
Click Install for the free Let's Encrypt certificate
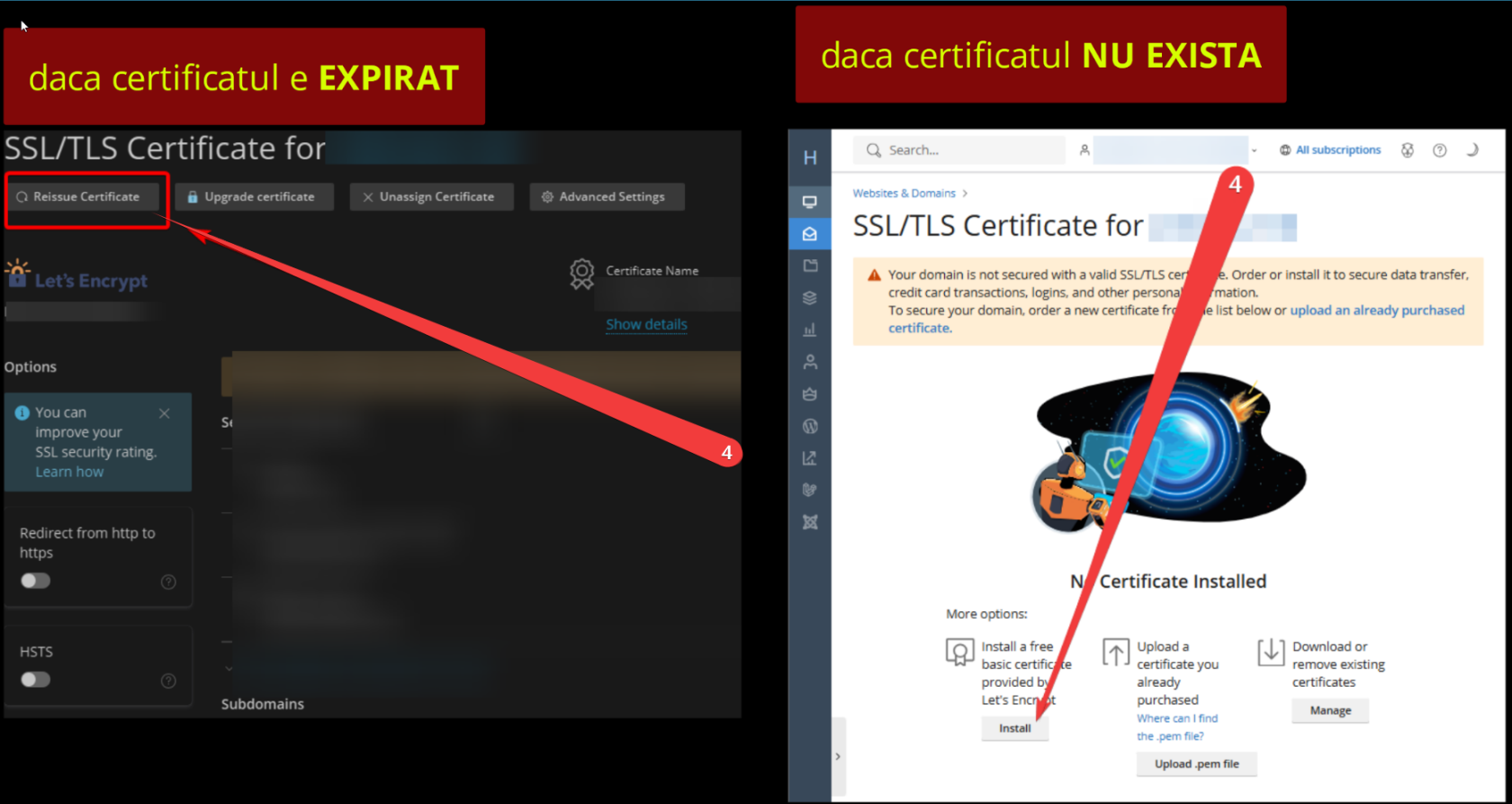(1015, 728)
